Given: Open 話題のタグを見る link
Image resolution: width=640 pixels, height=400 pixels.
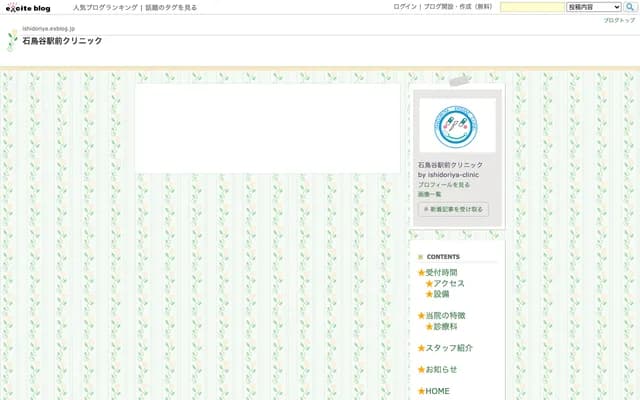Looking at the screenshot, I should (171, 7).
